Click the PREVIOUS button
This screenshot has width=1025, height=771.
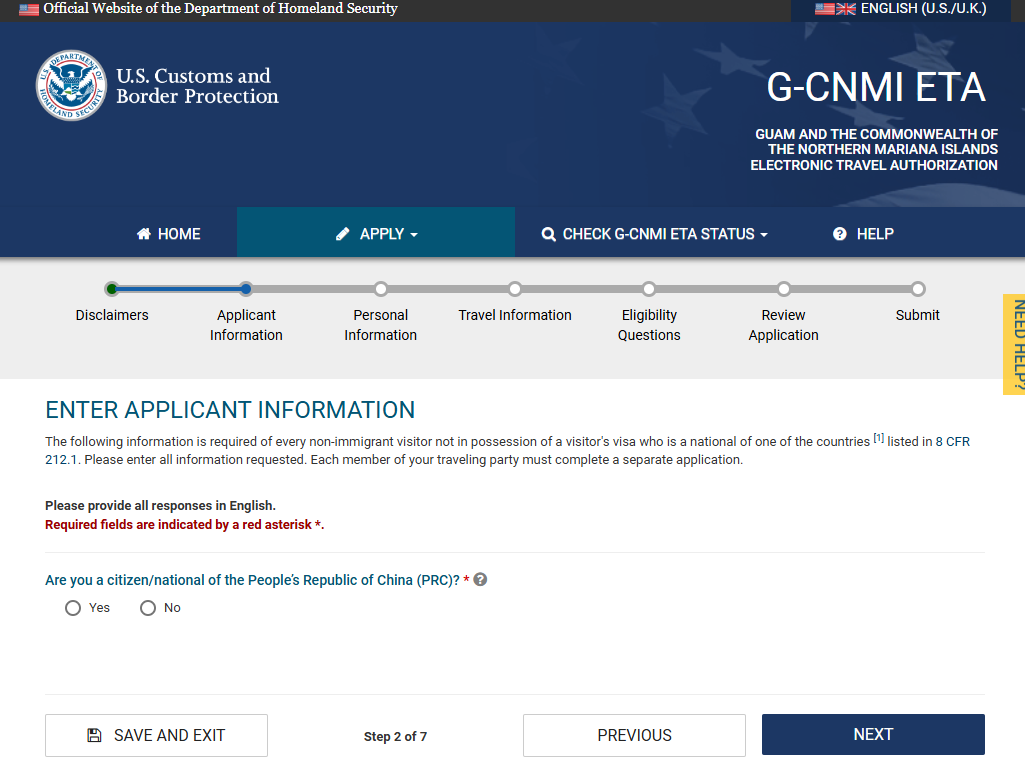point(634,736)
